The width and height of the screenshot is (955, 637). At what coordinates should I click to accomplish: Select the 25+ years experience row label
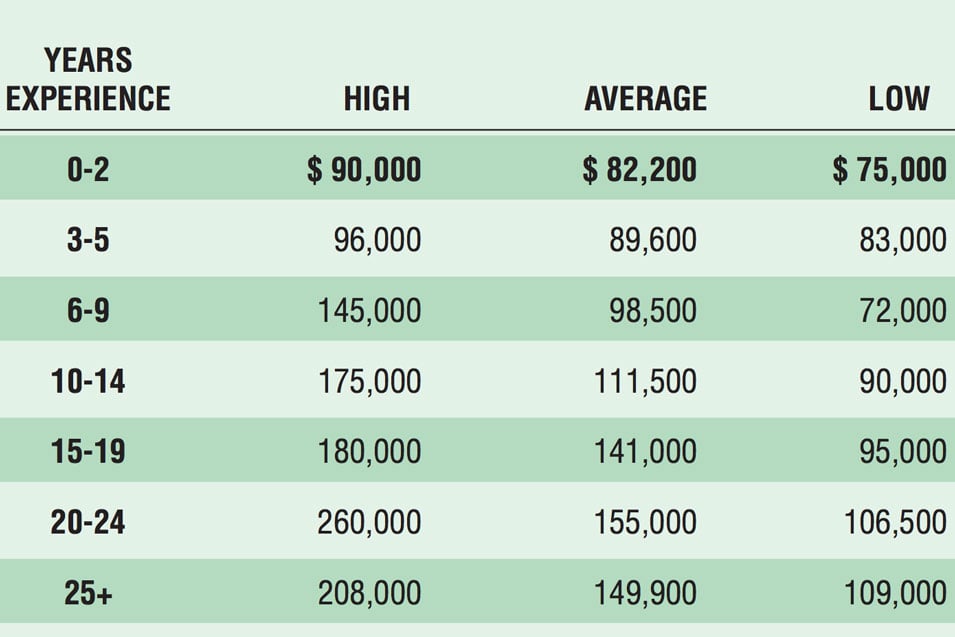coord(88,593)
